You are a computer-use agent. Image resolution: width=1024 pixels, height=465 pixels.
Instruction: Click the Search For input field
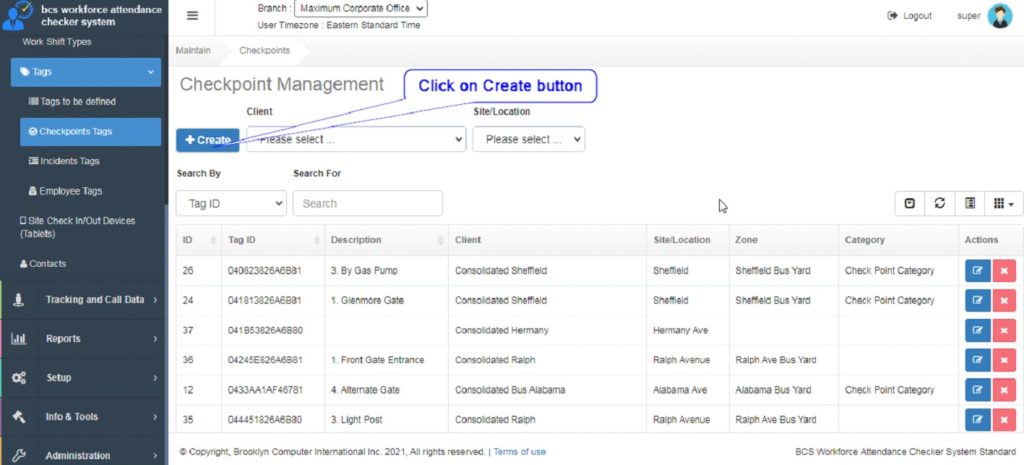[x=367, y=203]
